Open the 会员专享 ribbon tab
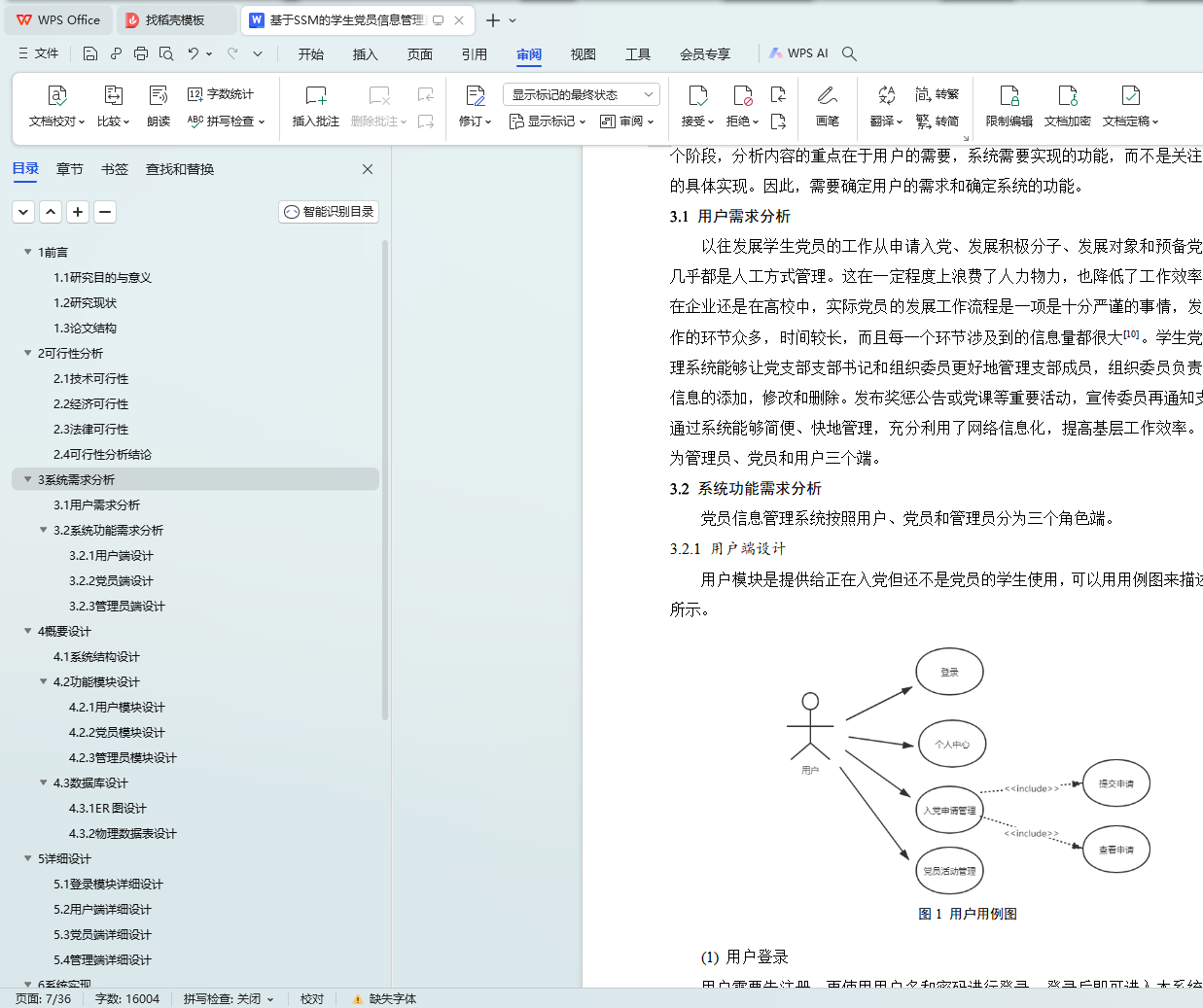The image size is (1203, 1008). (x=705, y=54)
